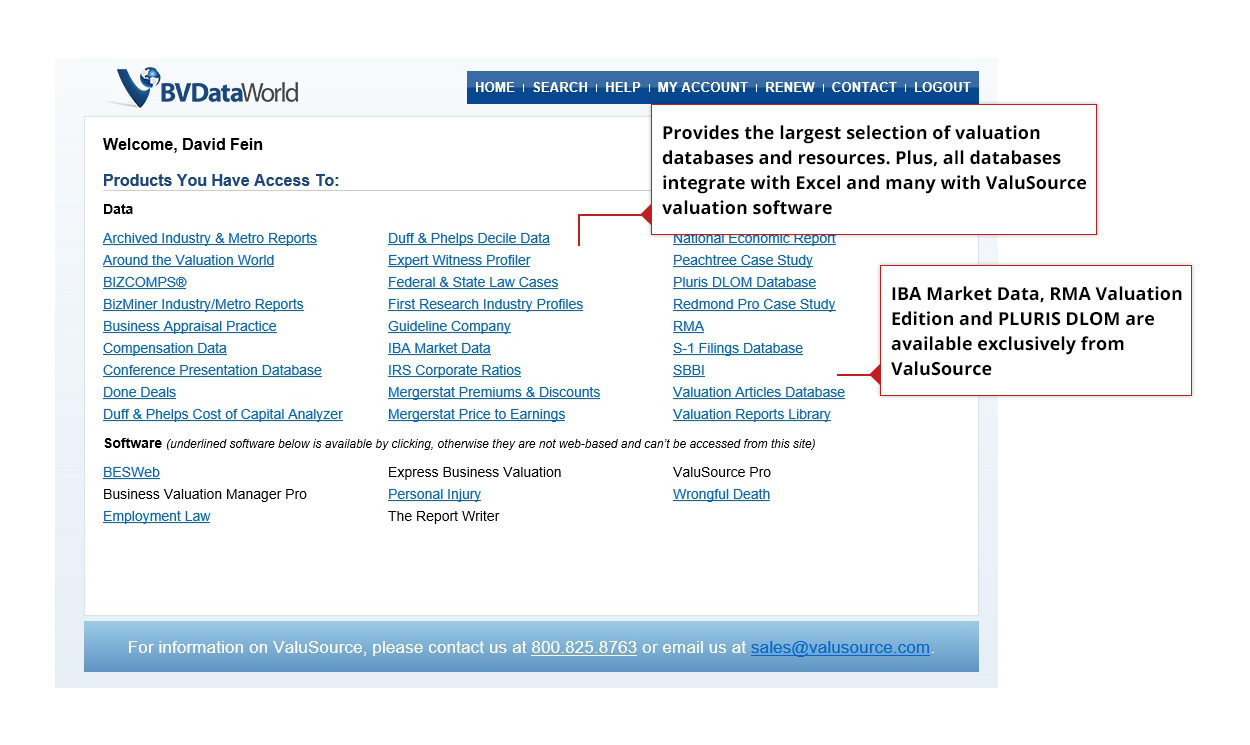Launch Duff & Phelps Cost of Capital Analyzer
Image resolution: width=1250 pixels, height=745 pixels.
tap(223, 414)
